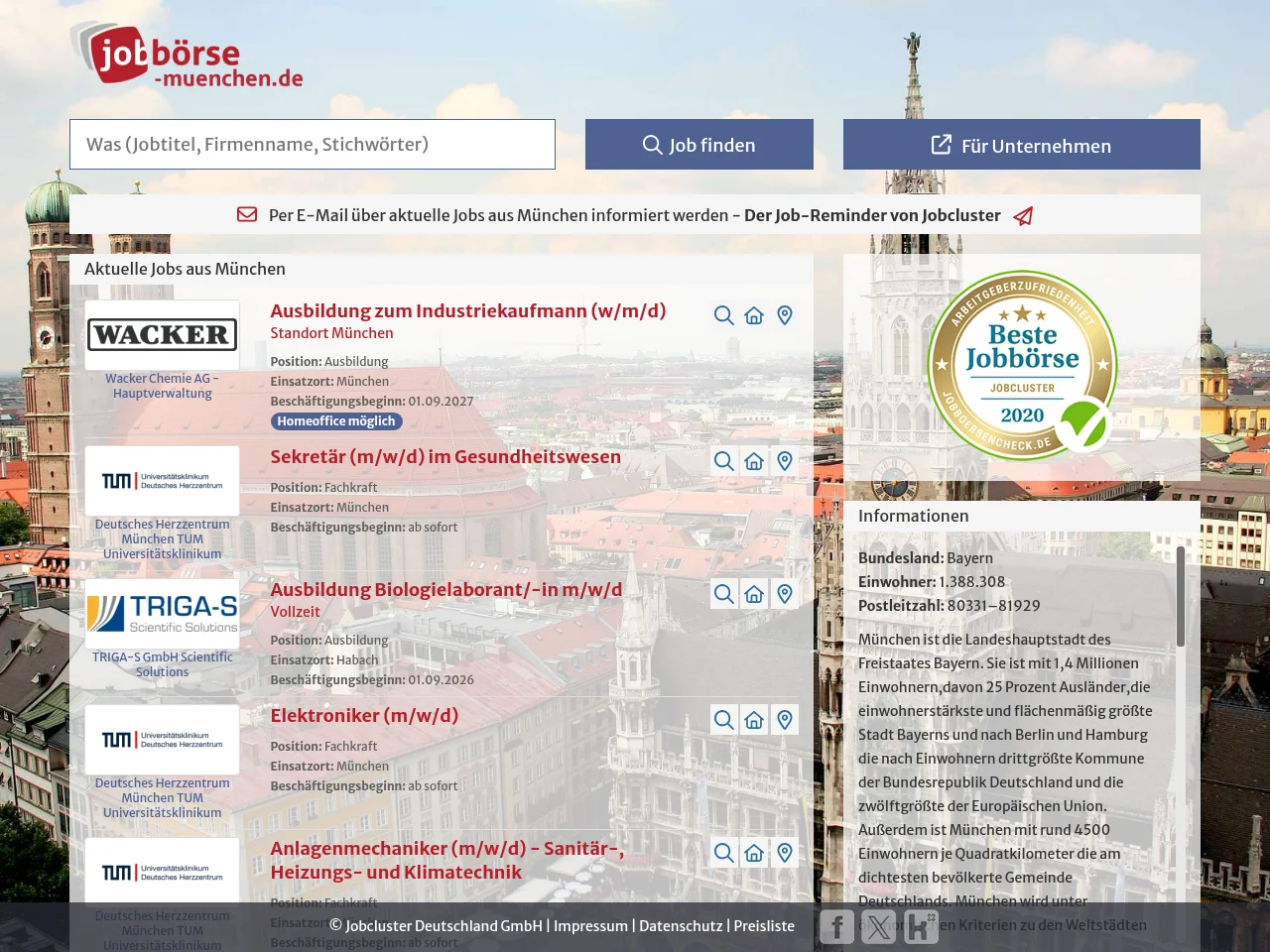Click the Job finden button
Viewport: 1270px width, 952px height.
pyautogui.click(x=699, y=145)
